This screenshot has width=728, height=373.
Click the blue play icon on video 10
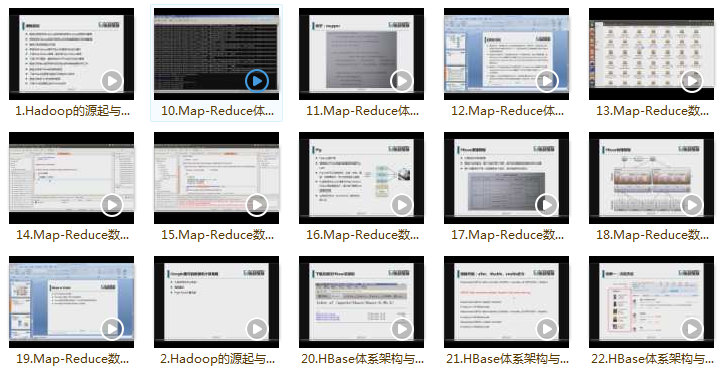pyautogui.click(x=257, y=81)
